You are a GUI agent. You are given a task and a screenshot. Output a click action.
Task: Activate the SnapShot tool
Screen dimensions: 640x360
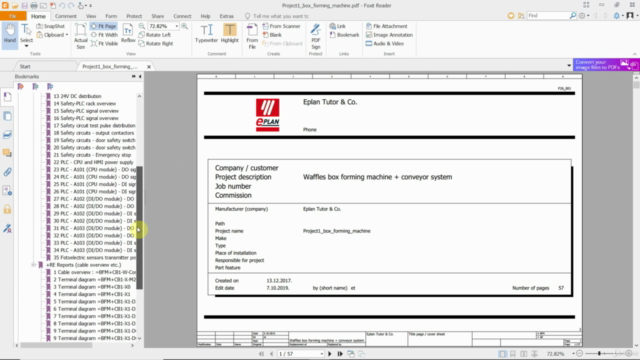tap(51, 26)
